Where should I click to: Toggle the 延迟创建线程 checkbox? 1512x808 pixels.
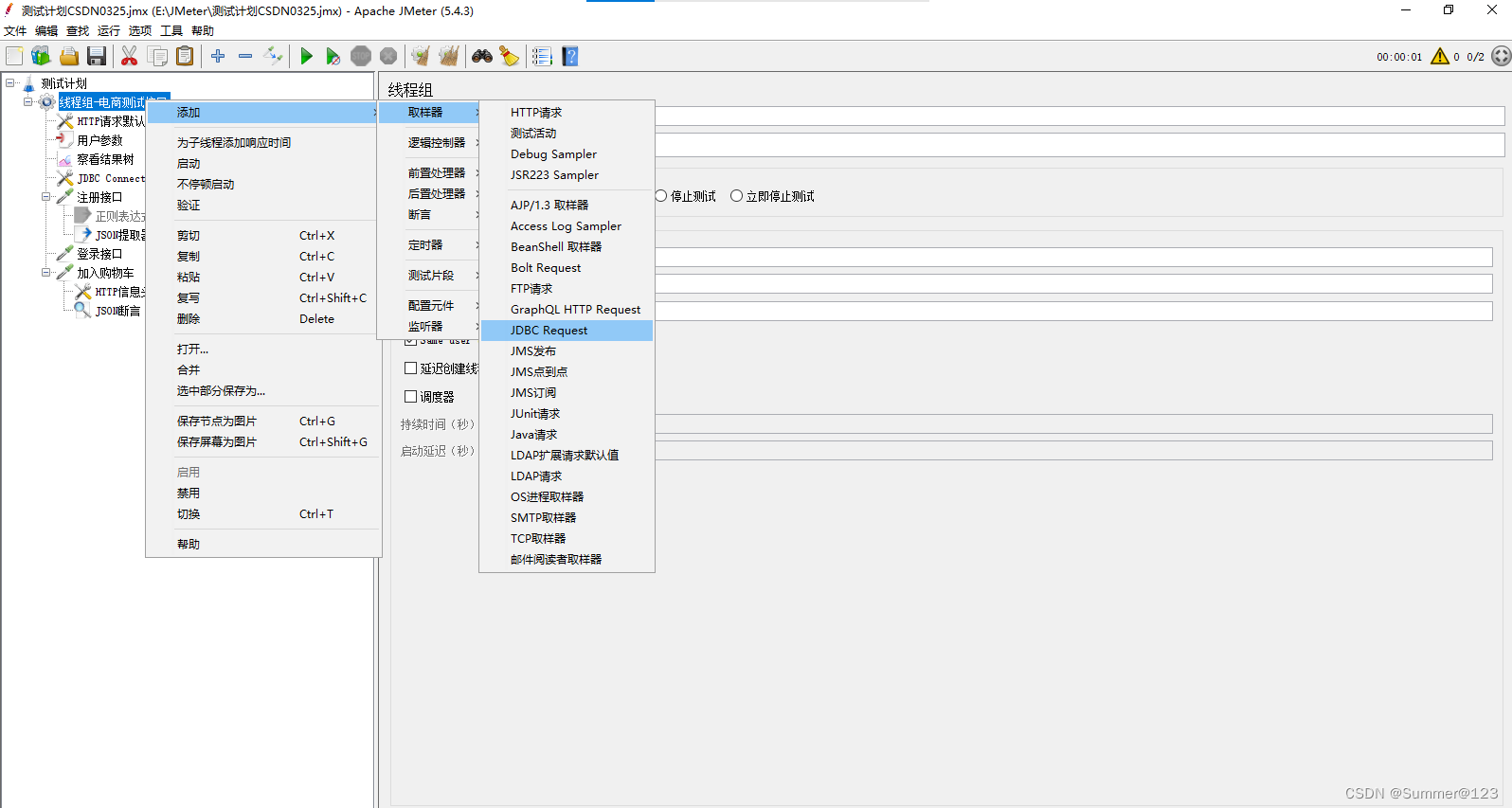click(411, 368)
